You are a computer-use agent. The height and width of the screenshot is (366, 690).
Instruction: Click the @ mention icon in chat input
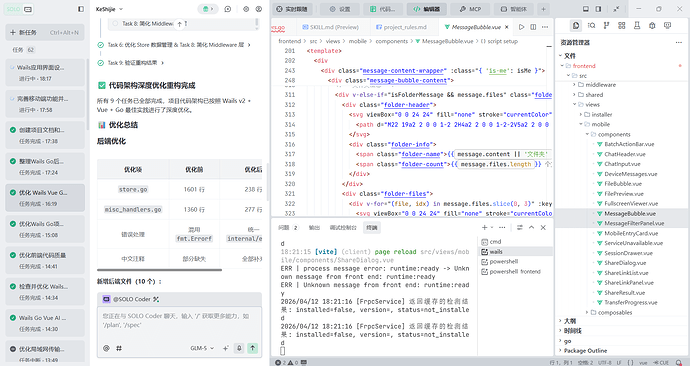point(106,348)
